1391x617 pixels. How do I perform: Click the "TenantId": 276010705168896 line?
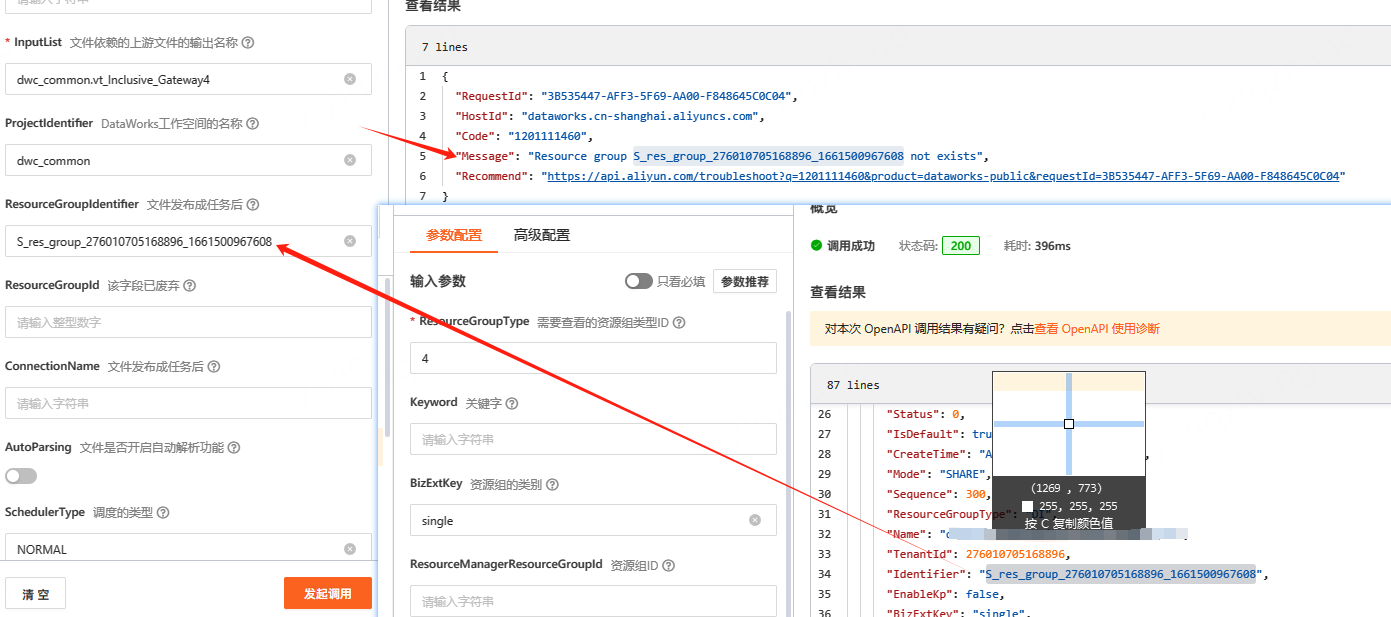[x=979, y=554]
